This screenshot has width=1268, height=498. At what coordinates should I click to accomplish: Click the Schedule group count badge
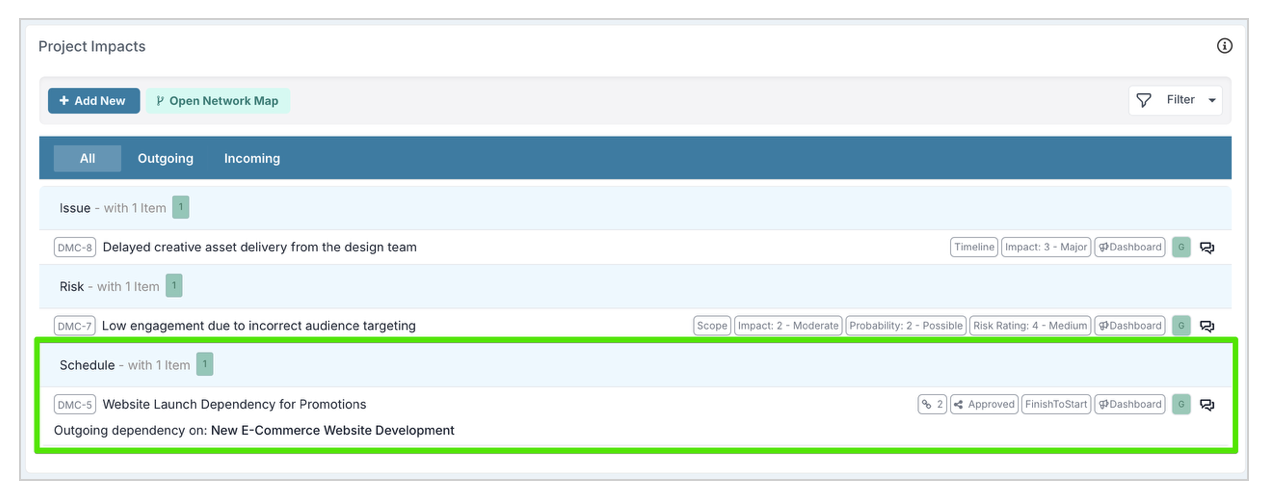click(x=204, y=364)
